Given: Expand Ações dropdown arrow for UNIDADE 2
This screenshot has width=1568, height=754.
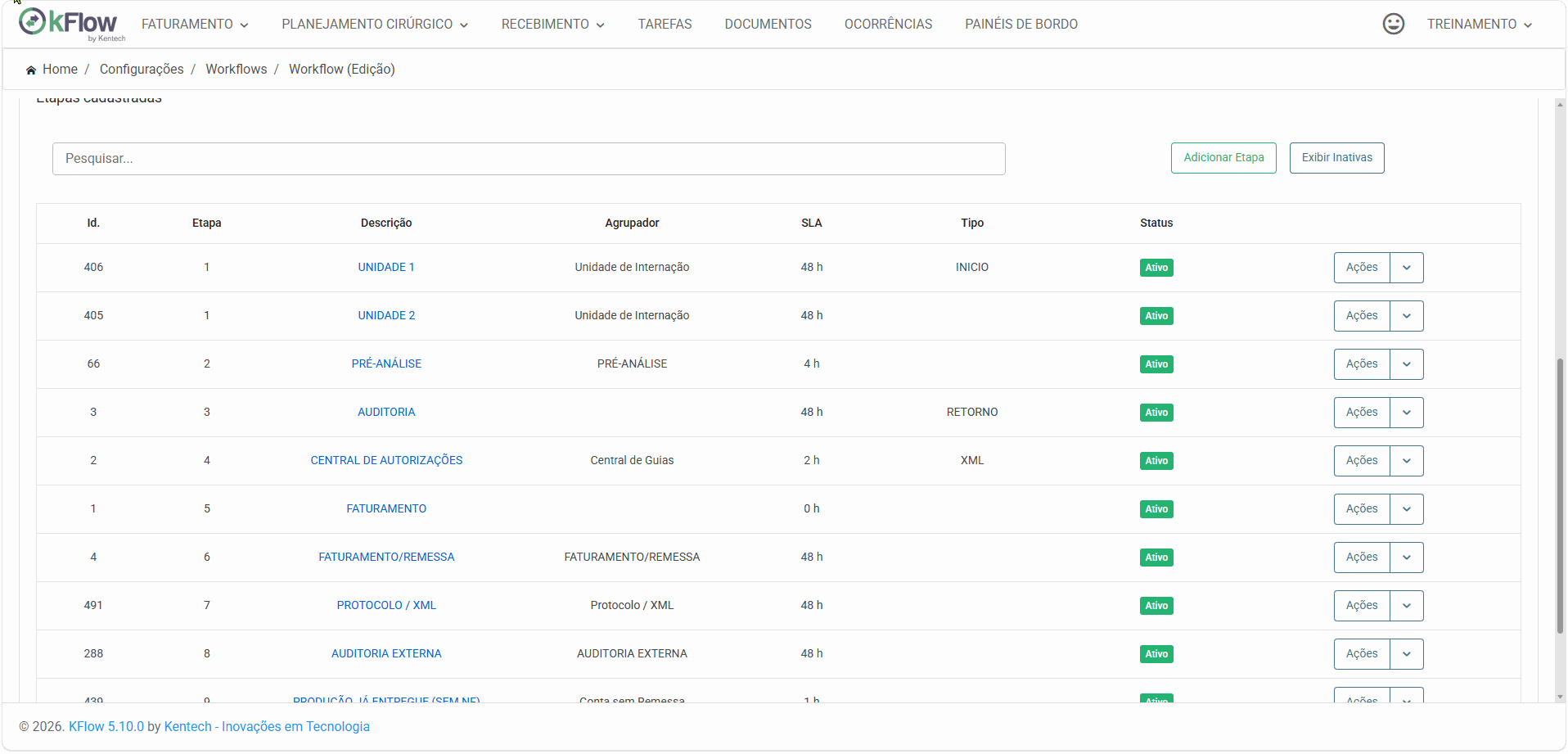Looking at the screenshot, I should pyautogui.click(x=1407, y=316).
